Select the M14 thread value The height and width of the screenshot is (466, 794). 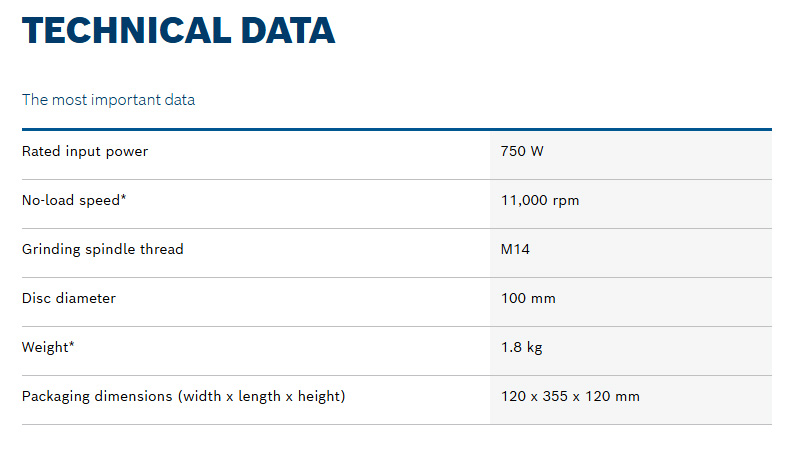(515, 250)
